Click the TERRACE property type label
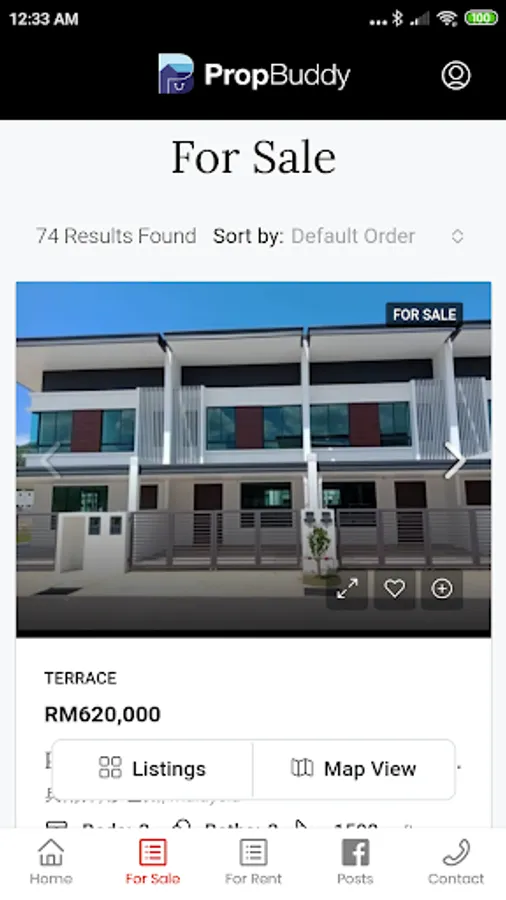The width and height of the screenshot is (506, 900). 80,678
